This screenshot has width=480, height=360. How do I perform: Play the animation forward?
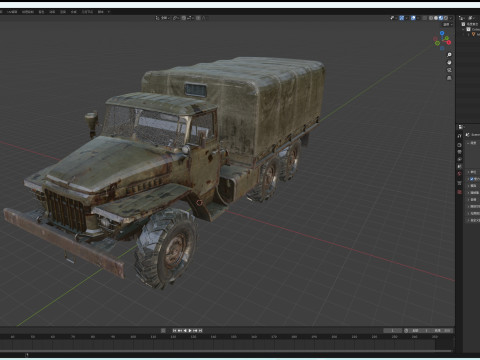point(190,330)
